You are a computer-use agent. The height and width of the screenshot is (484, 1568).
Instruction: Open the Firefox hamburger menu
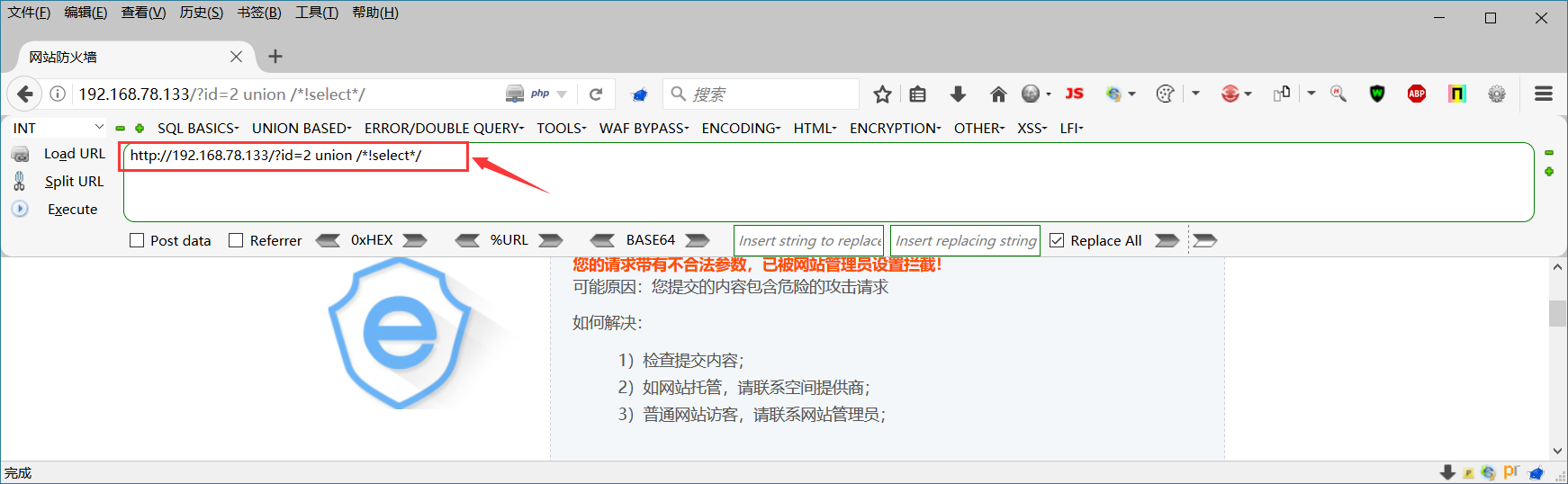click(1544, 94)
